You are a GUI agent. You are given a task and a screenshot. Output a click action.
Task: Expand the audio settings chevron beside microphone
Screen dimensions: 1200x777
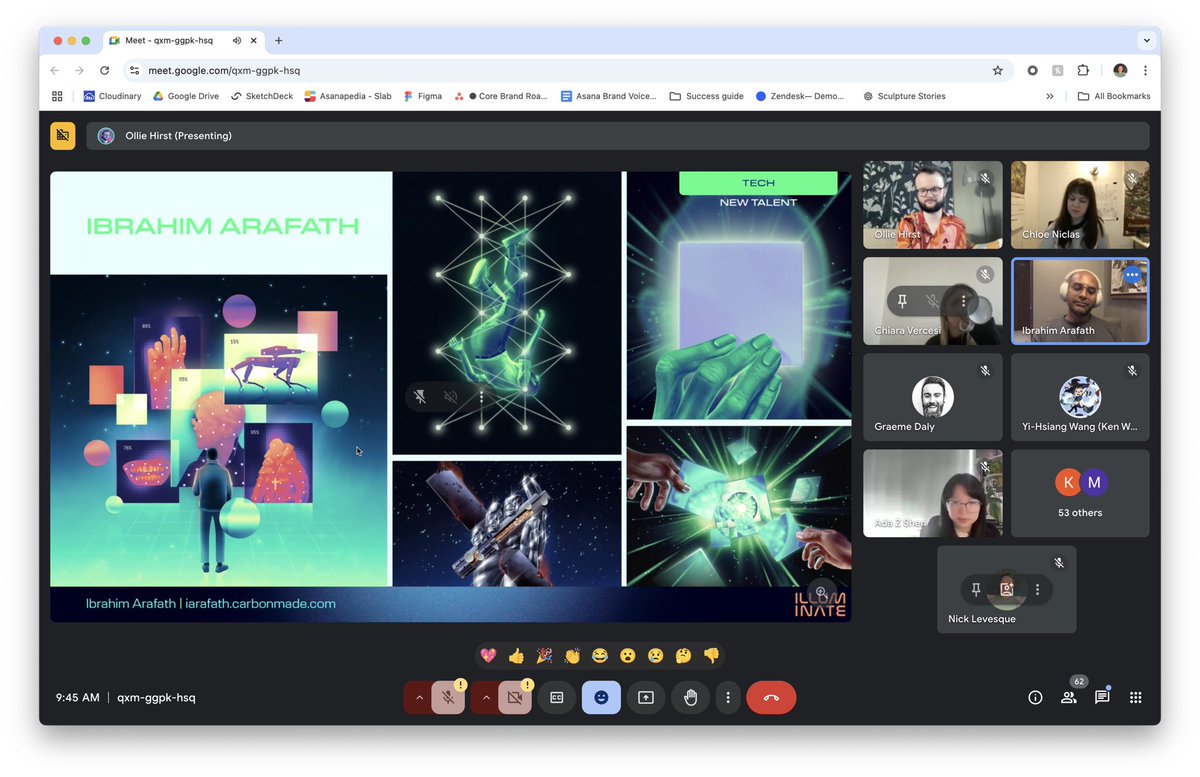click(418, 697)
